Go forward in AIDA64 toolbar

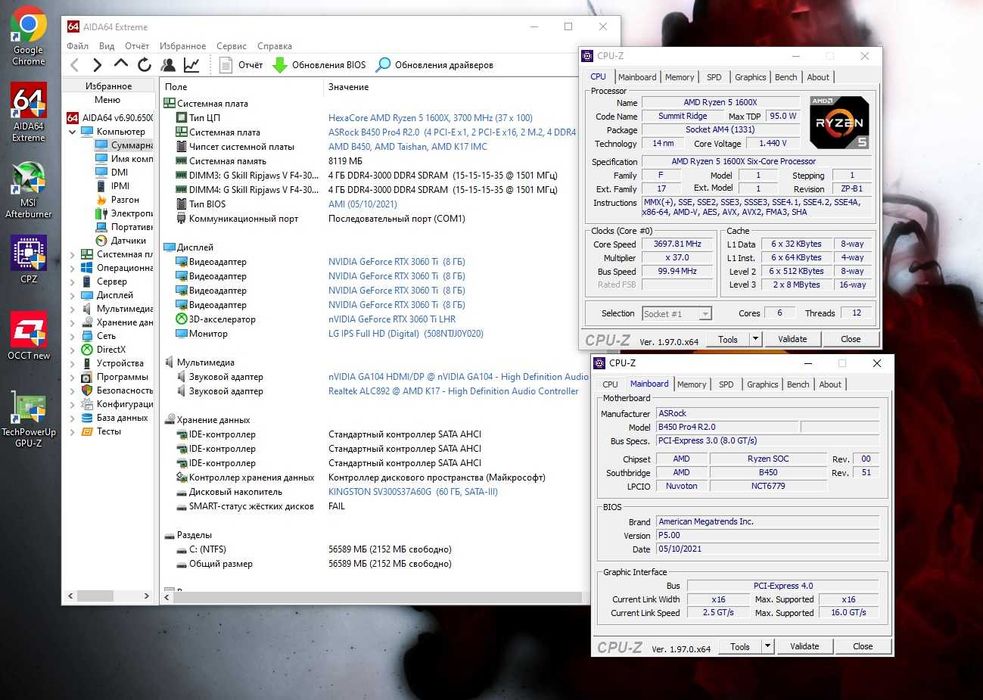97,65
